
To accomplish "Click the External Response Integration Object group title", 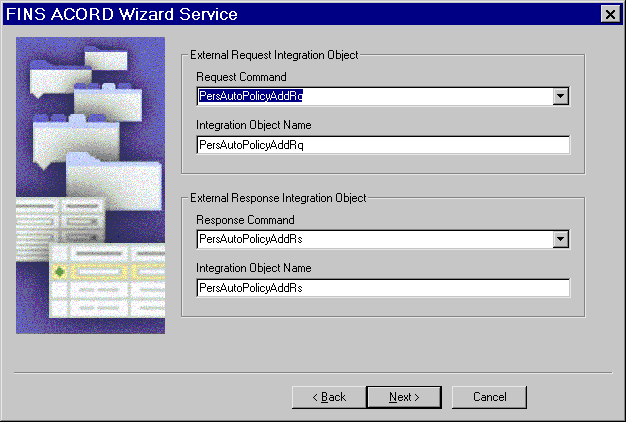I will 278,198.
